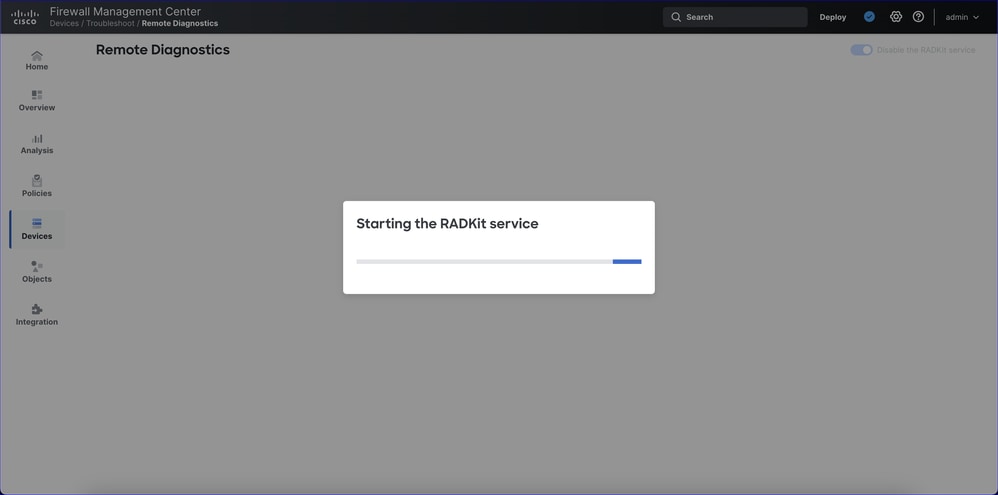Open the Policies clipboard icon
998x495 pixels.
point(37,181)
